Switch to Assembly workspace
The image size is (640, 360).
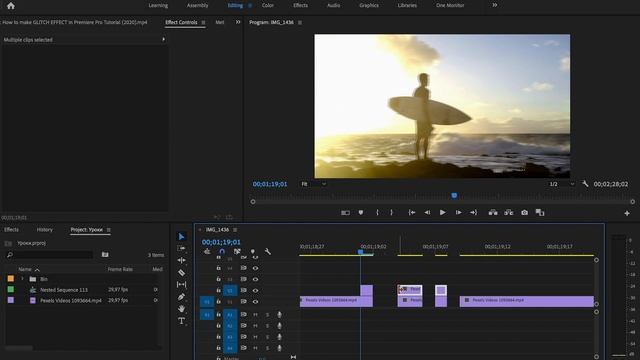(198, 5)
